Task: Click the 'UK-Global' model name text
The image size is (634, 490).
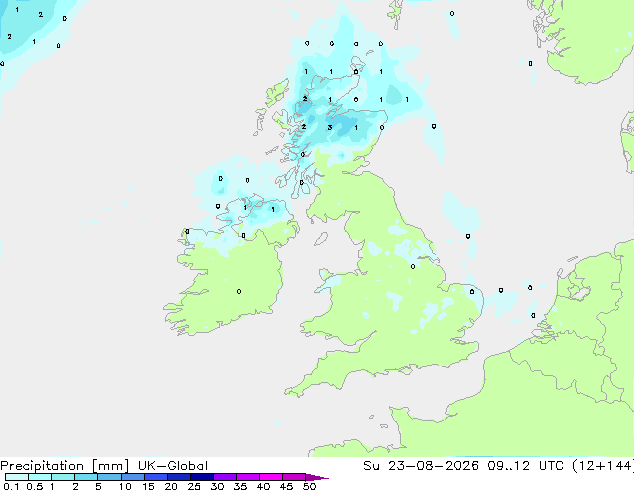Action: (x=173, y=466)
